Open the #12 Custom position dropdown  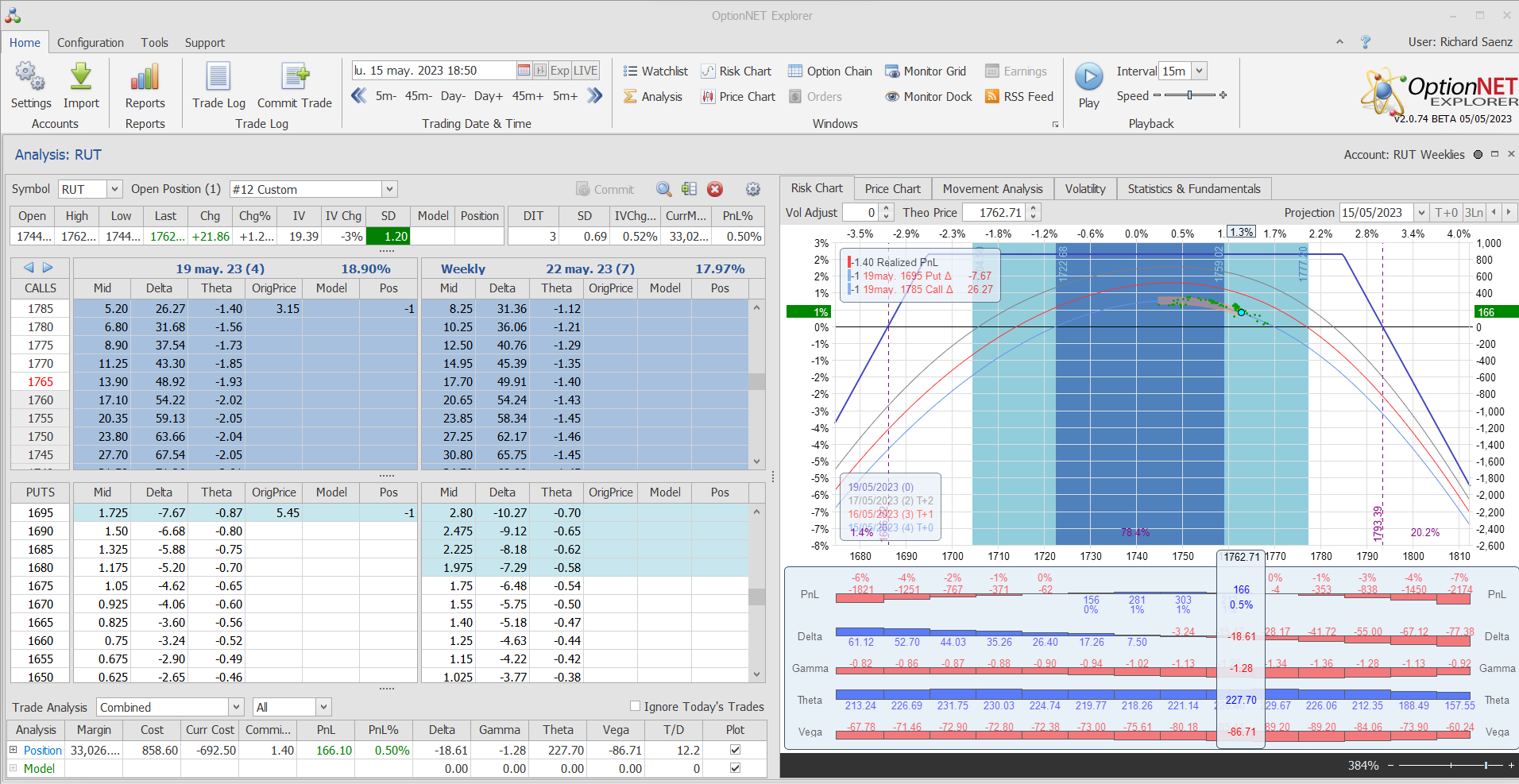[389, 189]
